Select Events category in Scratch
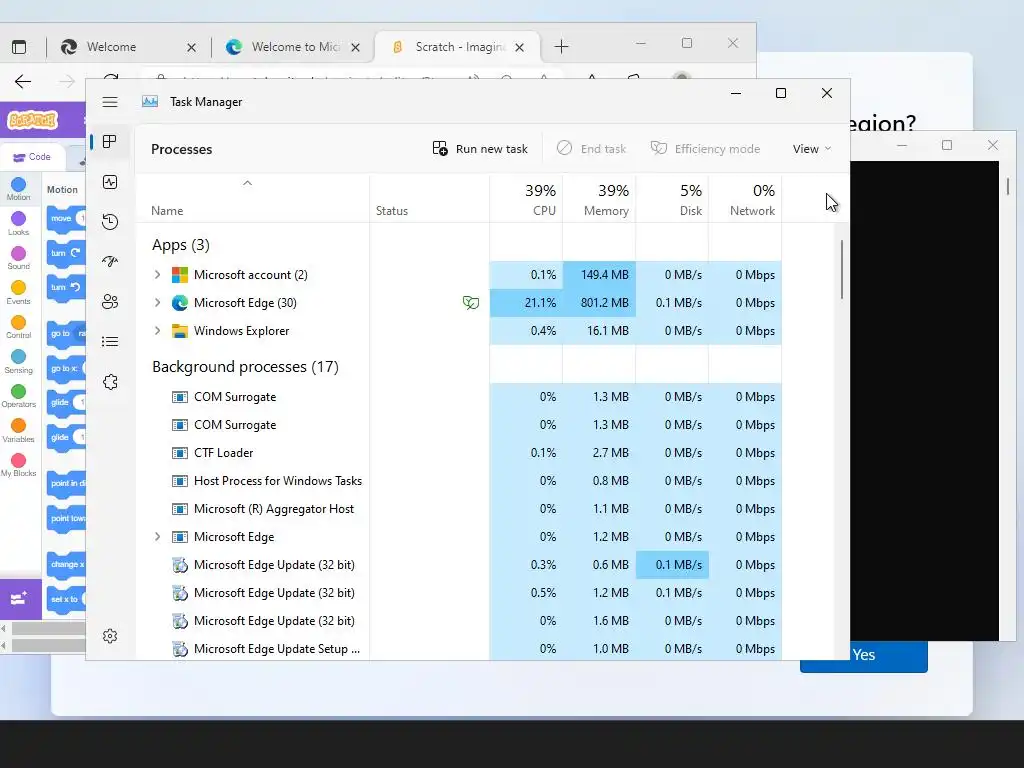The width and height of the screenshot is (1024, 768). point(18,293)
